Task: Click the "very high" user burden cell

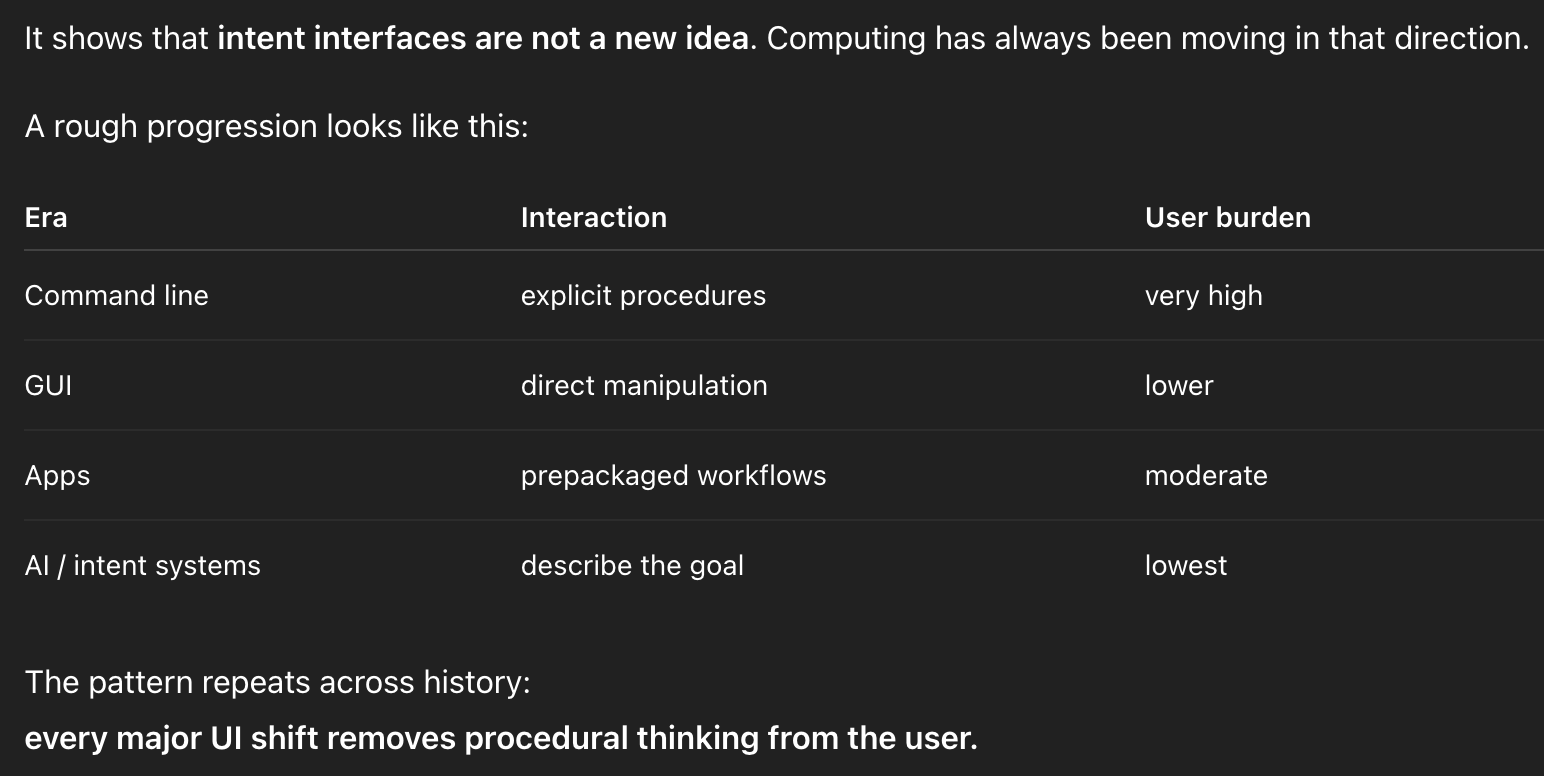Action: point(1203,296)
